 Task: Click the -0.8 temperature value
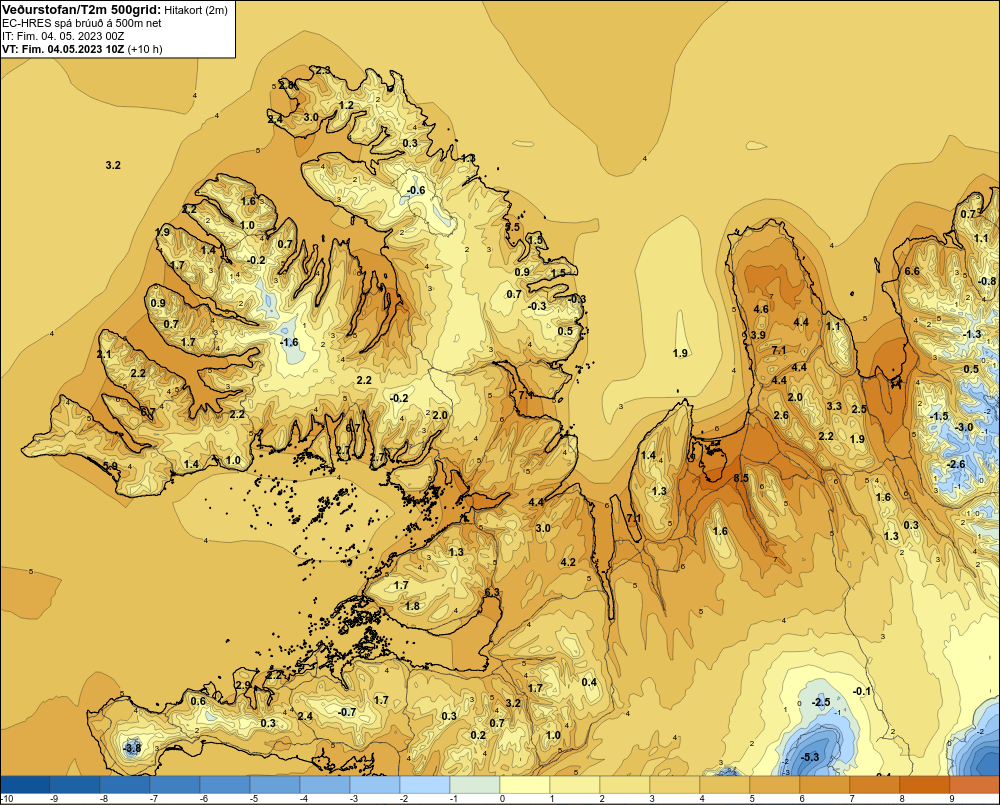(x=987, y=281)
